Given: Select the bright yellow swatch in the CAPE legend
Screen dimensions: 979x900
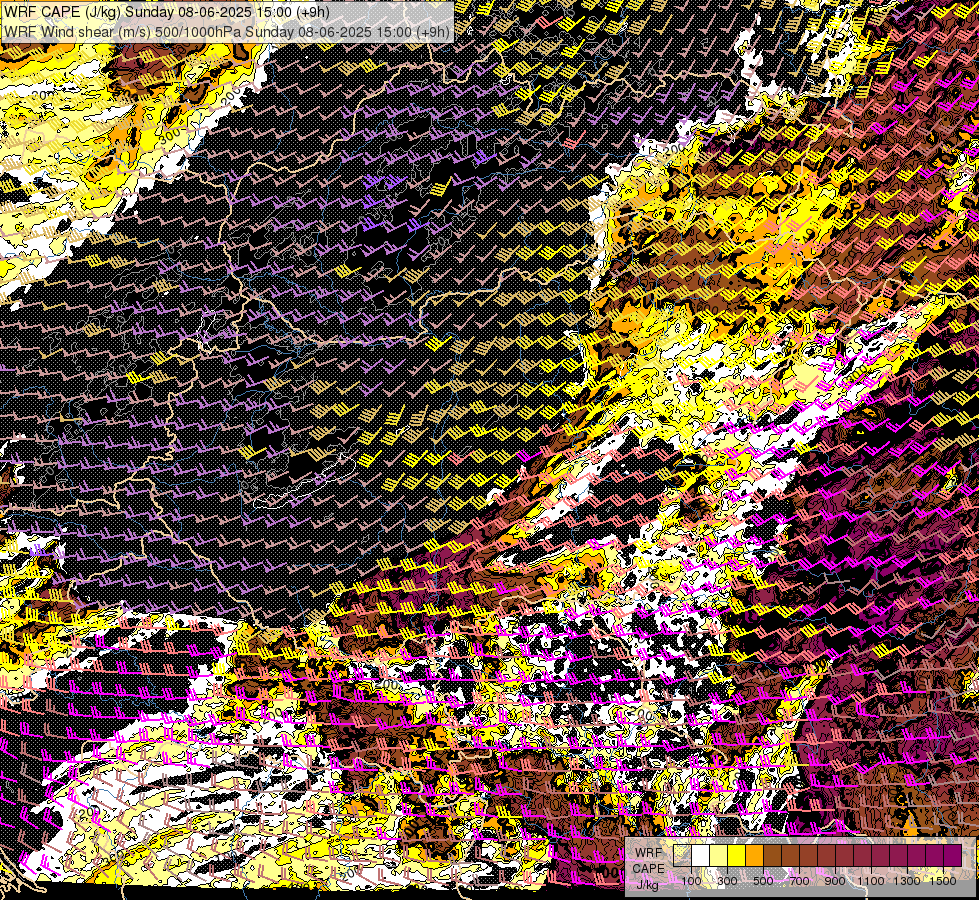Looking at the screenshot, I should coord(737,855).
